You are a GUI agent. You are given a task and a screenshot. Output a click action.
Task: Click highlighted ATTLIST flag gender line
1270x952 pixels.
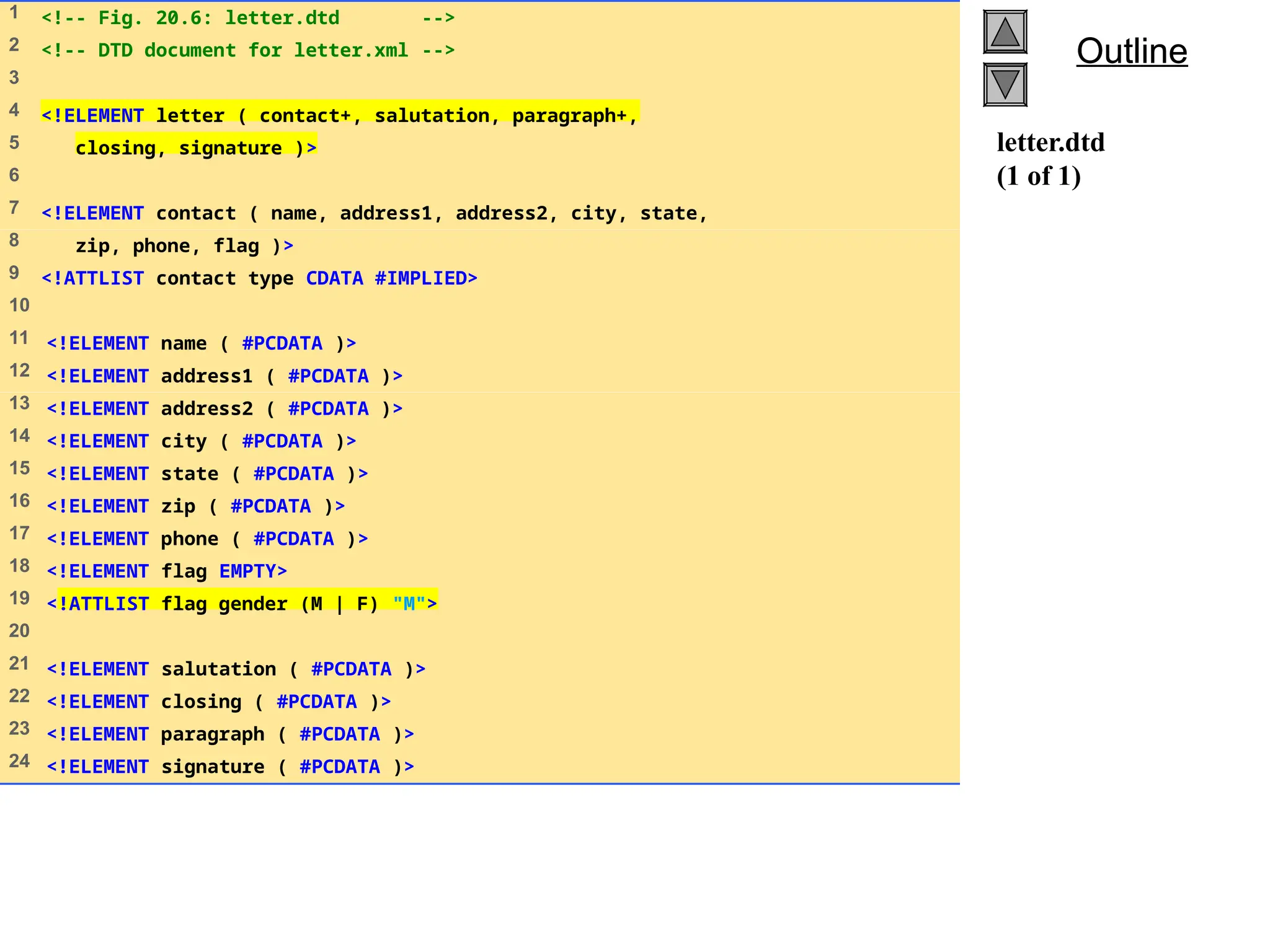pyautogui.click(x=242, y=604)
